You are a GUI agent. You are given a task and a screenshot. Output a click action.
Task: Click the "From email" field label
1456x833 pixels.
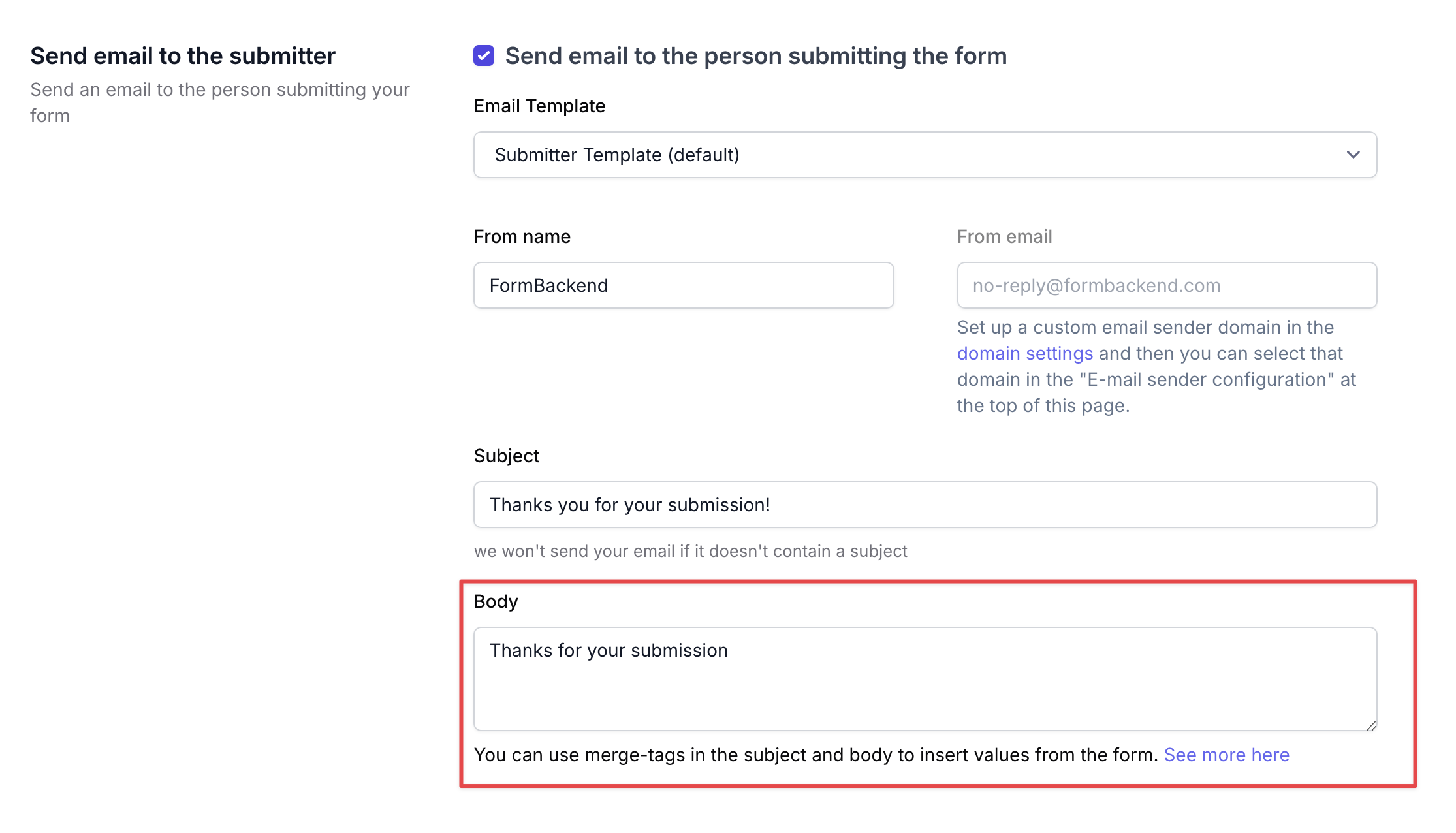[x=1004, y=236]
